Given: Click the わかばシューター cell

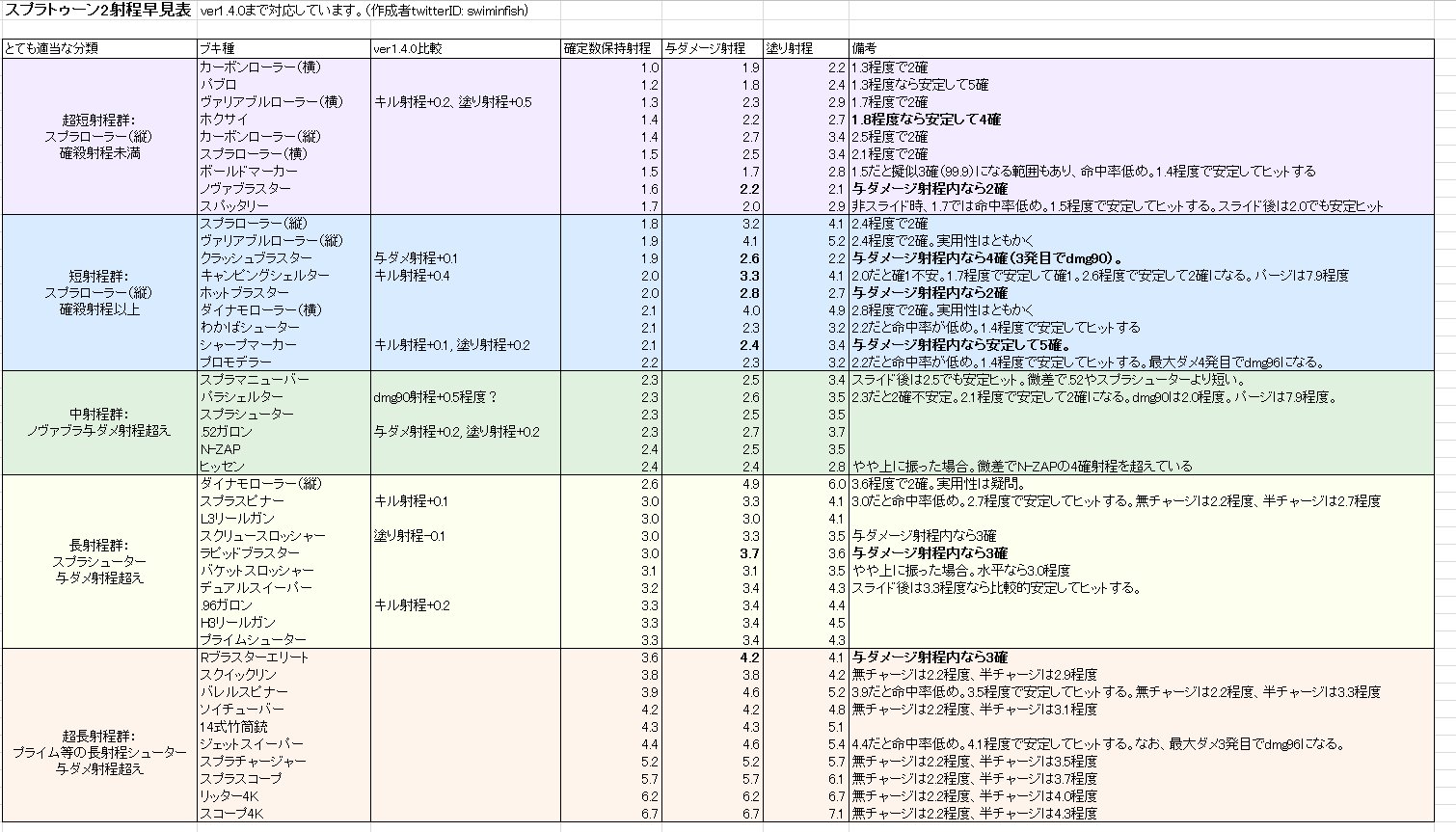Looking at the screenshot, I should [x=283, y=328].
